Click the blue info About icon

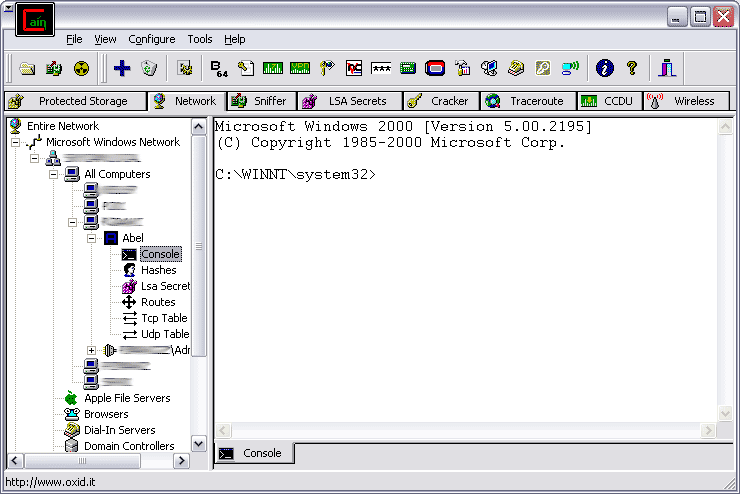[603, 68]
